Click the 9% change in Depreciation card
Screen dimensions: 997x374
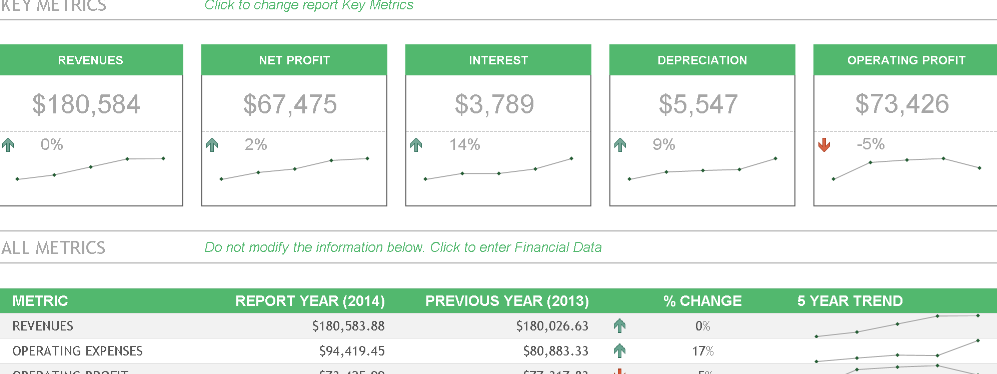click(664, 145)
